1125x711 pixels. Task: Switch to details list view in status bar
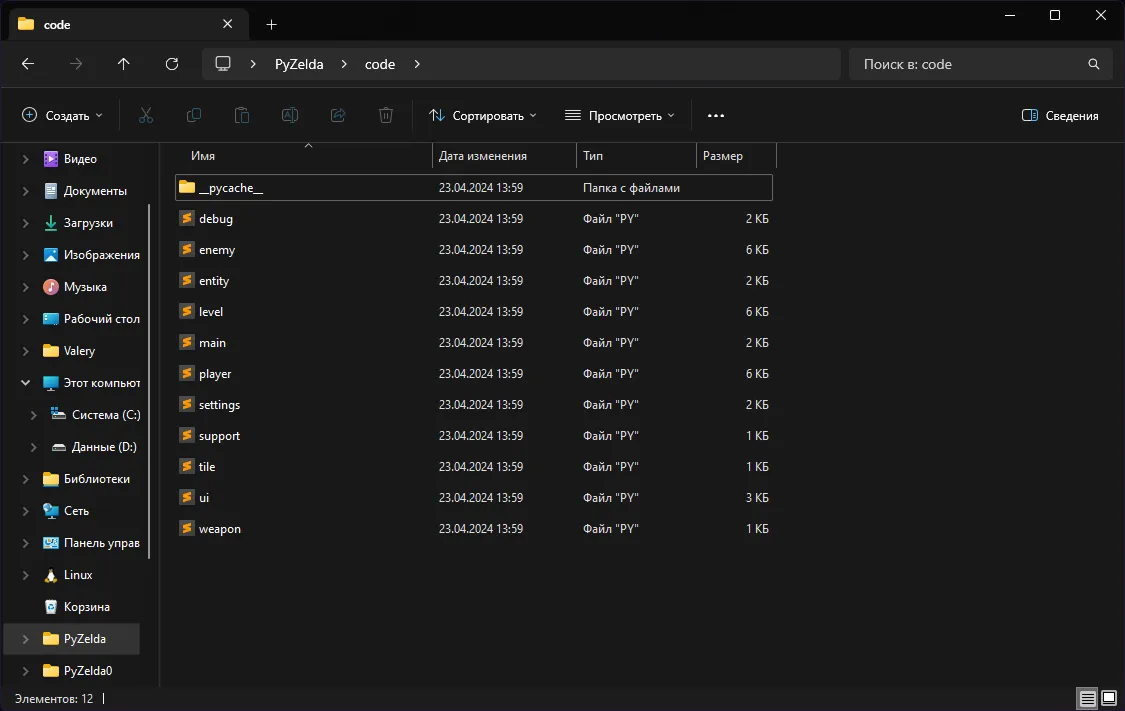click(1087, 698)
